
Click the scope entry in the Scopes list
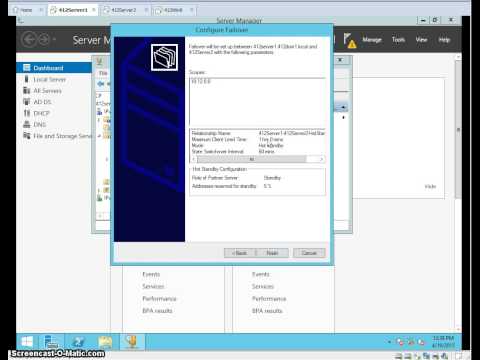(201, 81)
